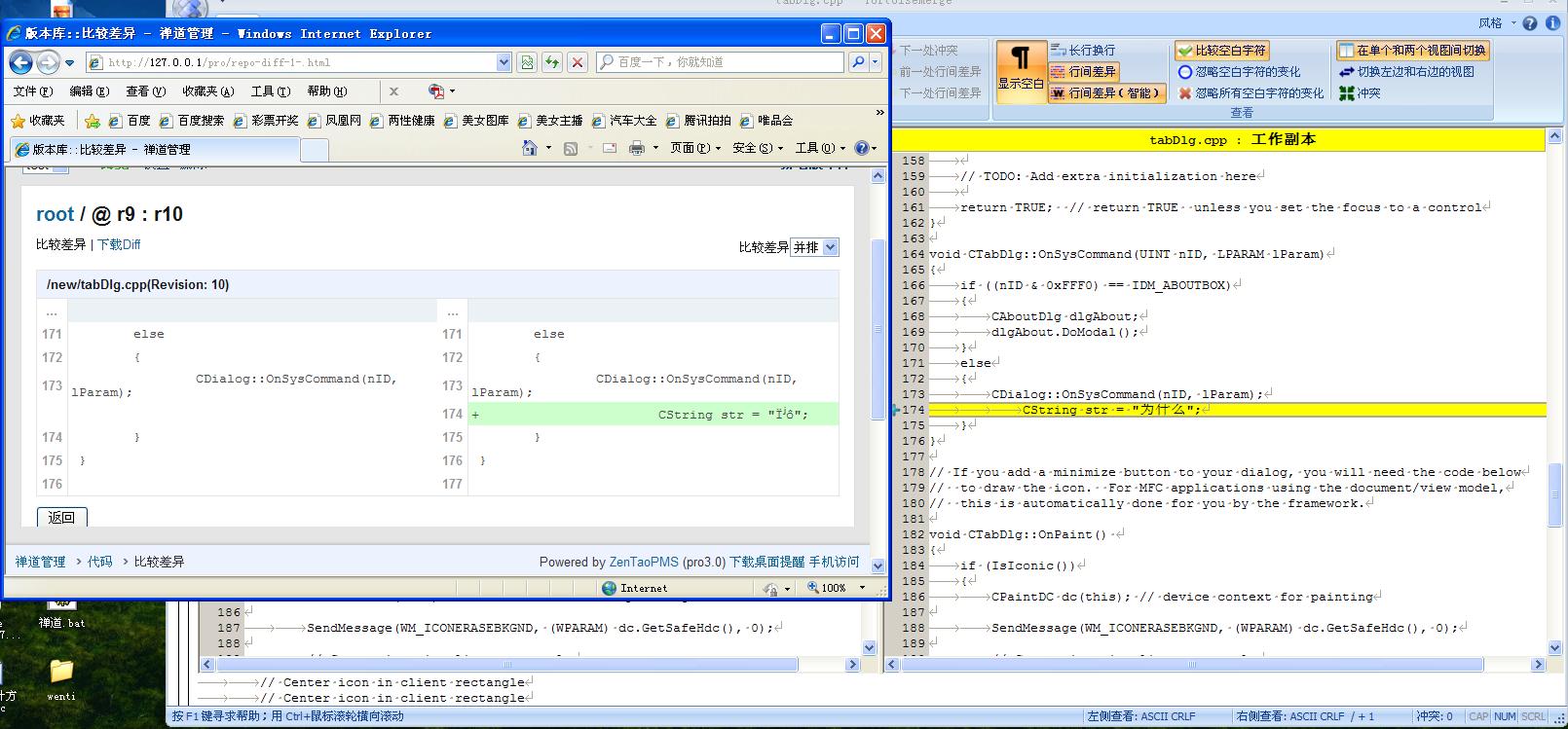Click the printer icon in IE toolbar

[637, 148]
